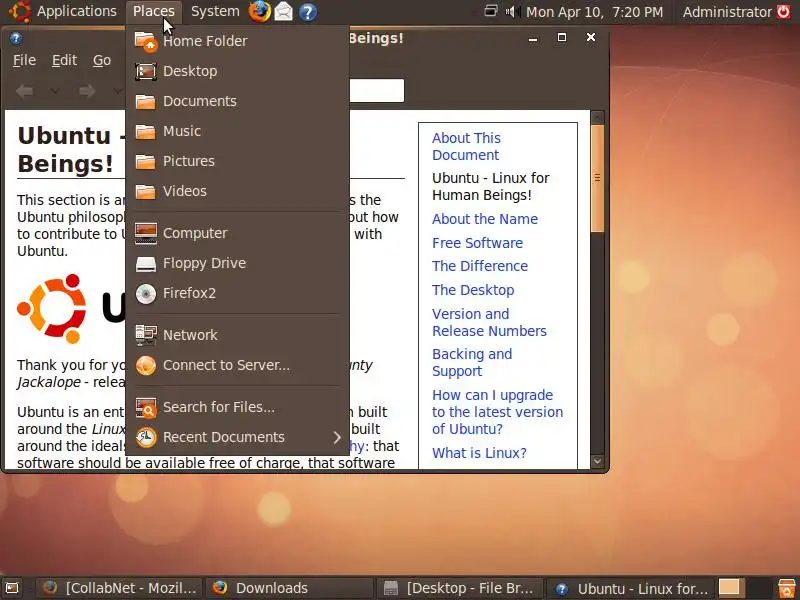This screenshot has height=600, width=800.
Task: Click the red power shutdown icon
Action: tap(784, 11)
